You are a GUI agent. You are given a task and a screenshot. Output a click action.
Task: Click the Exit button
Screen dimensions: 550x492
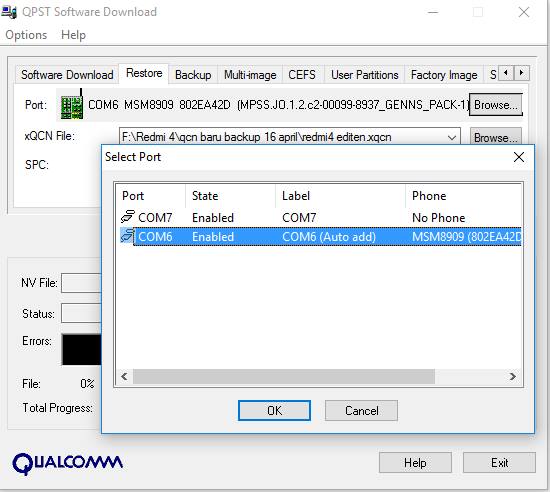tap(499, 463)
